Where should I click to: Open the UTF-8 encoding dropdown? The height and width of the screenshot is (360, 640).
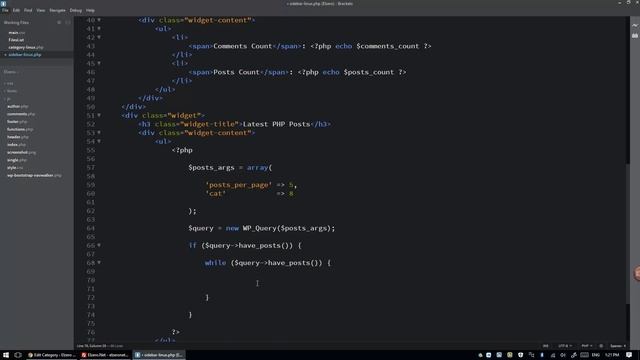tap(565, 346)
